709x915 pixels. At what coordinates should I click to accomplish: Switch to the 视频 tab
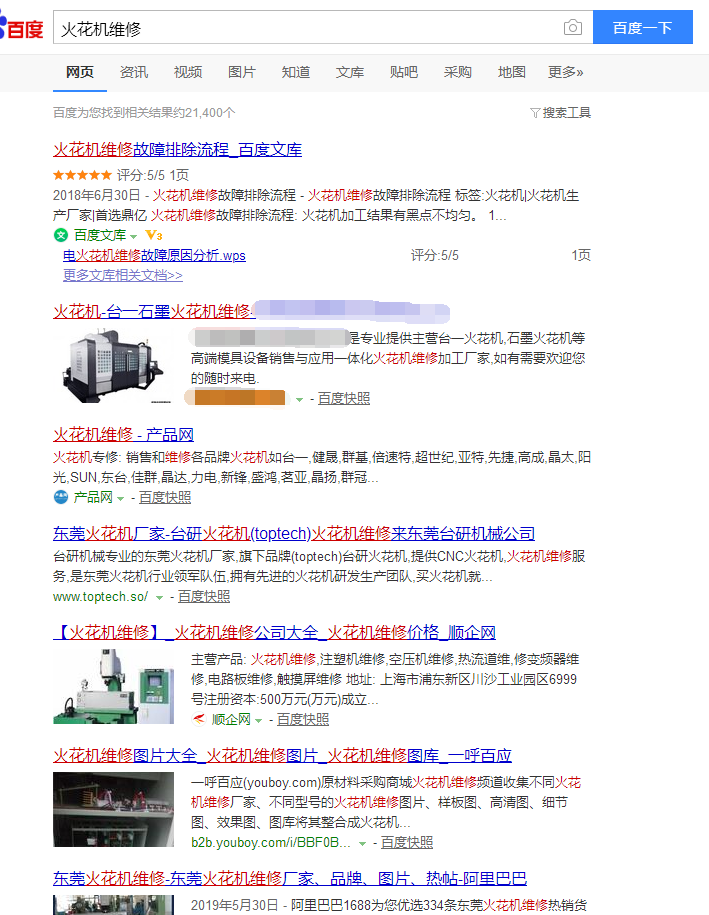coord(188,72)
